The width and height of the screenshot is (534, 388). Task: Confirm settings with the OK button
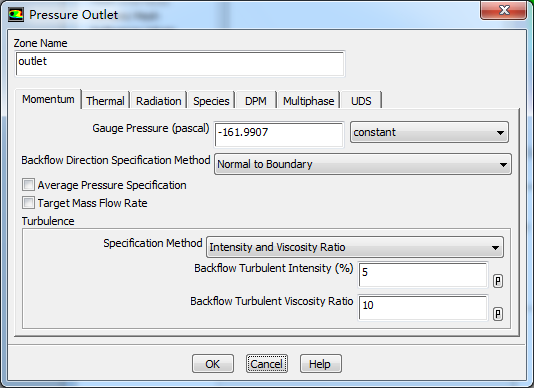coord(213,364)
